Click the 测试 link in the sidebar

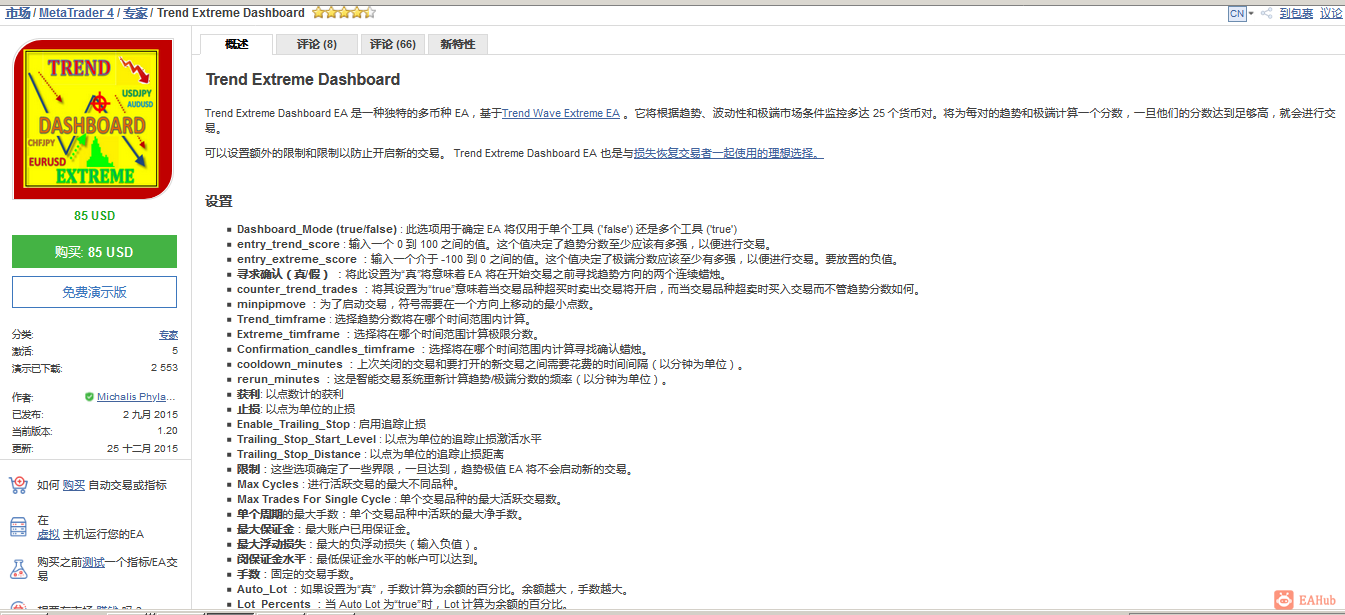92,562
